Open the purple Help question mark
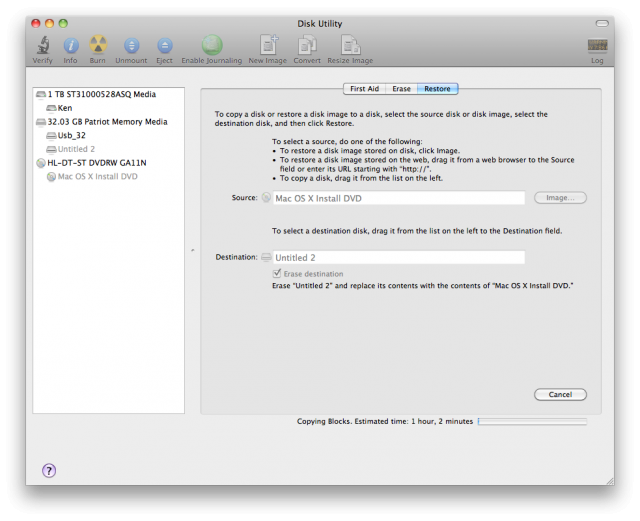640x521 pixels. (49, 470)
